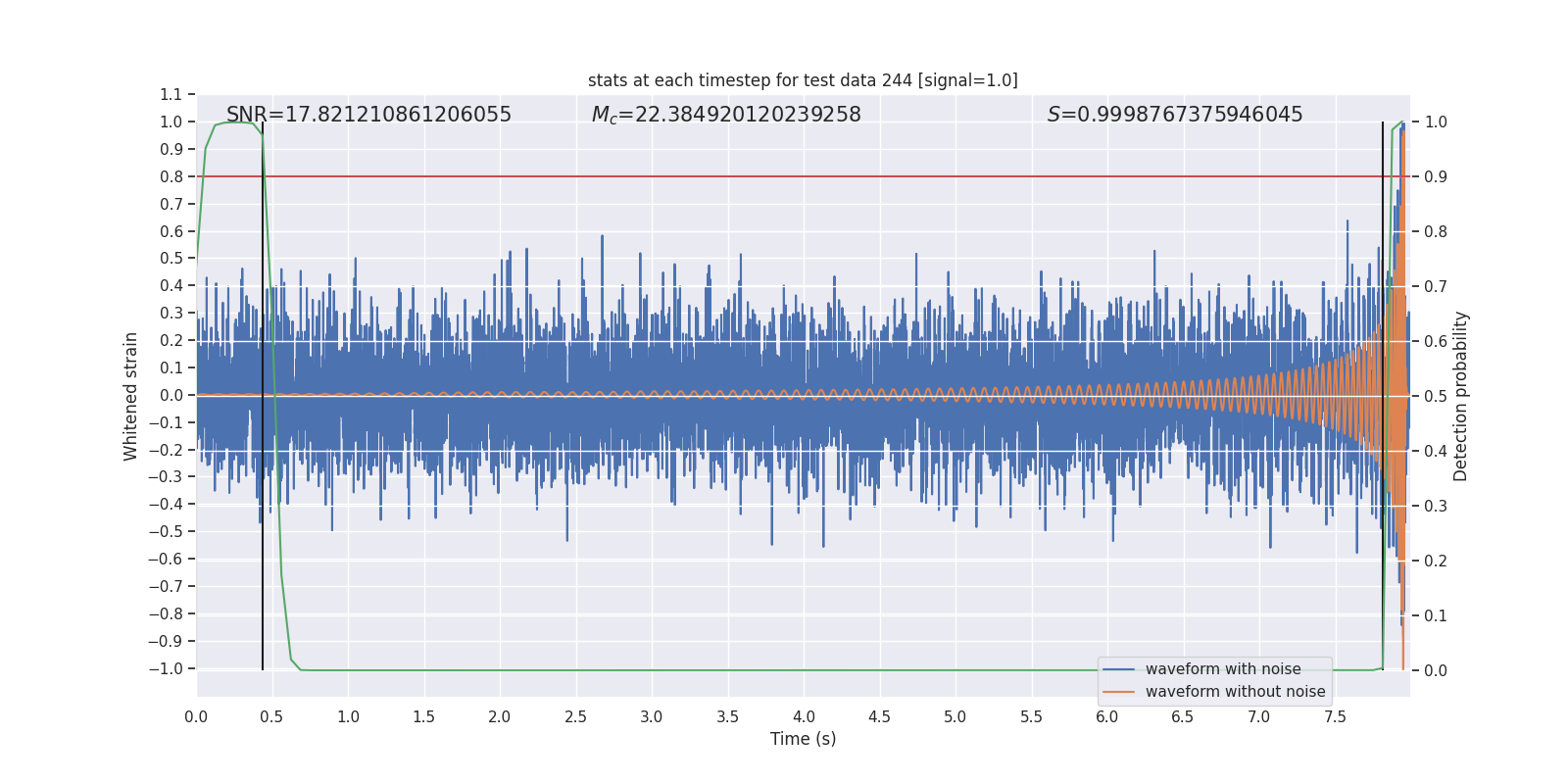Click the S=0.9998 score annotation
Viewport: 1568px width, 784px height.
pyautogui.click(x=1175, y=115)
